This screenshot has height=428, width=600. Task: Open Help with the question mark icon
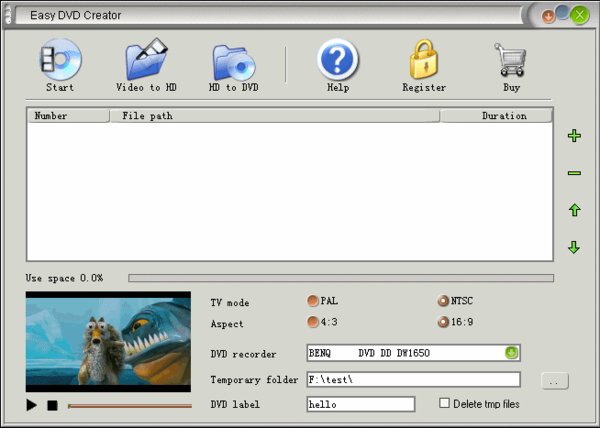point(338,60)
